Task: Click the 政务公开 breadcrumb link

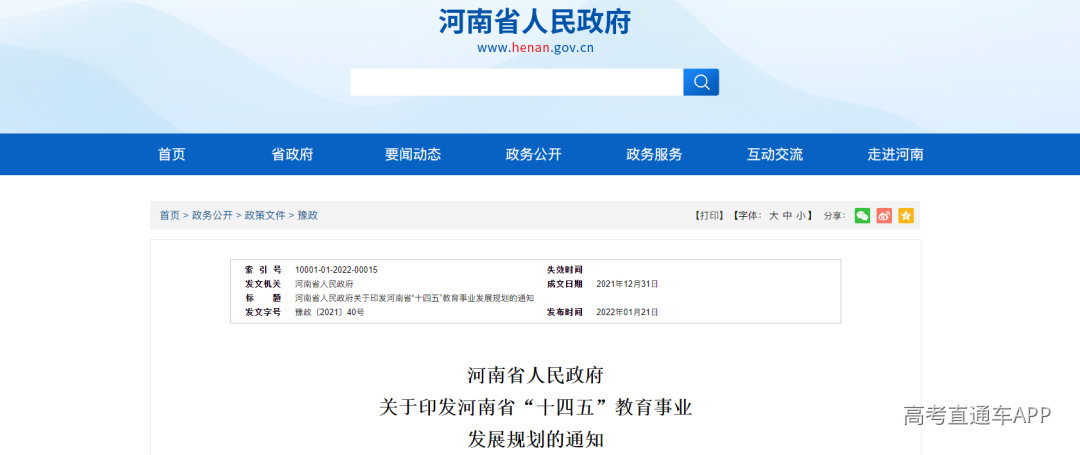Action: [x=212, y=215]
